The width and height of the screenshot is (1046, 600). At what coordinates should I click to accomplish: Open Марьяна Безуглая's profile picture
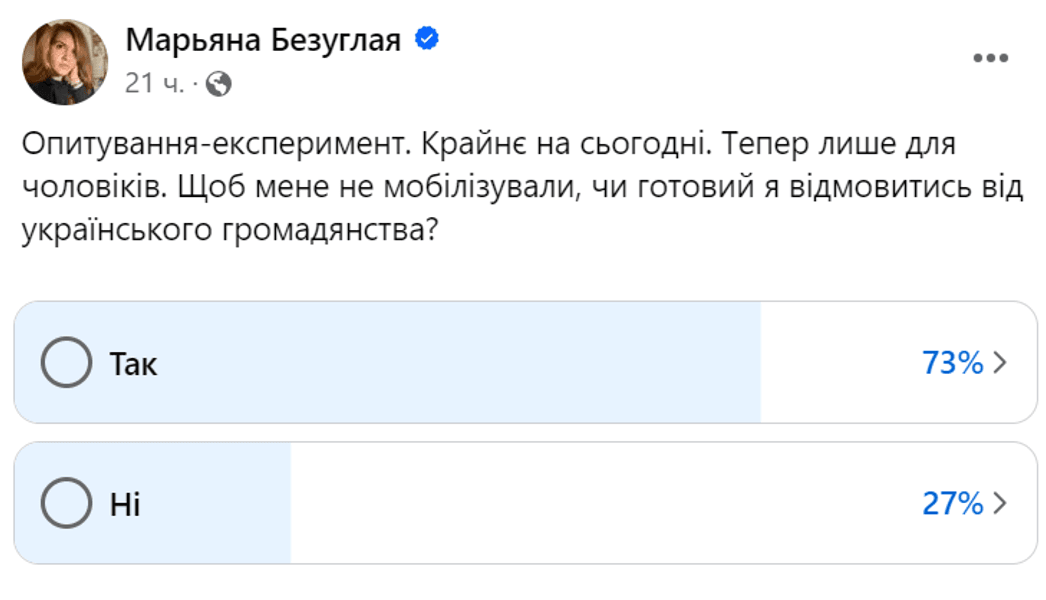coord(65,62)
